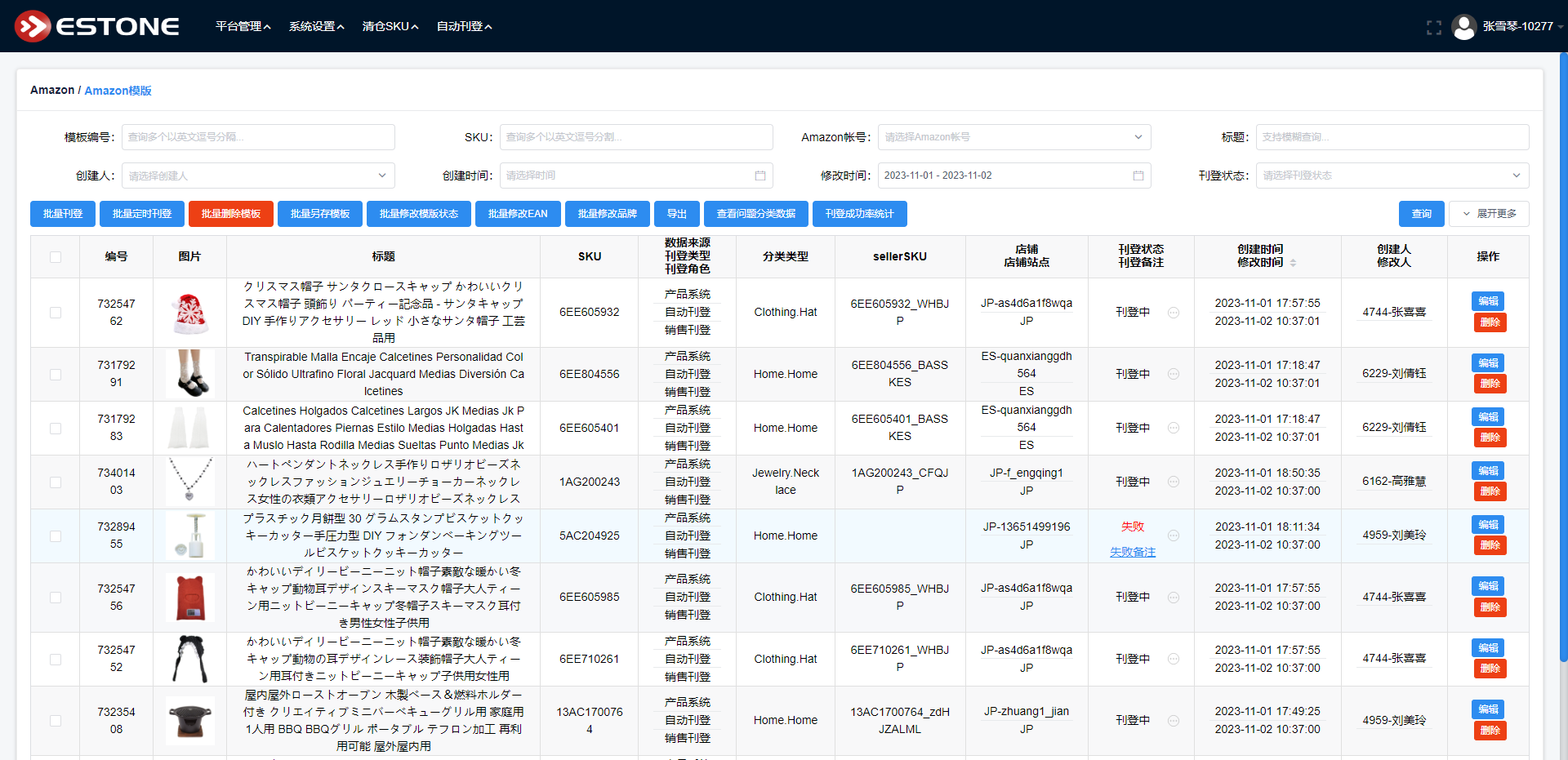This screenshot has width=1568, height=760.
Task: Click the ESTONE logo icon
Action: pos(33,26)
